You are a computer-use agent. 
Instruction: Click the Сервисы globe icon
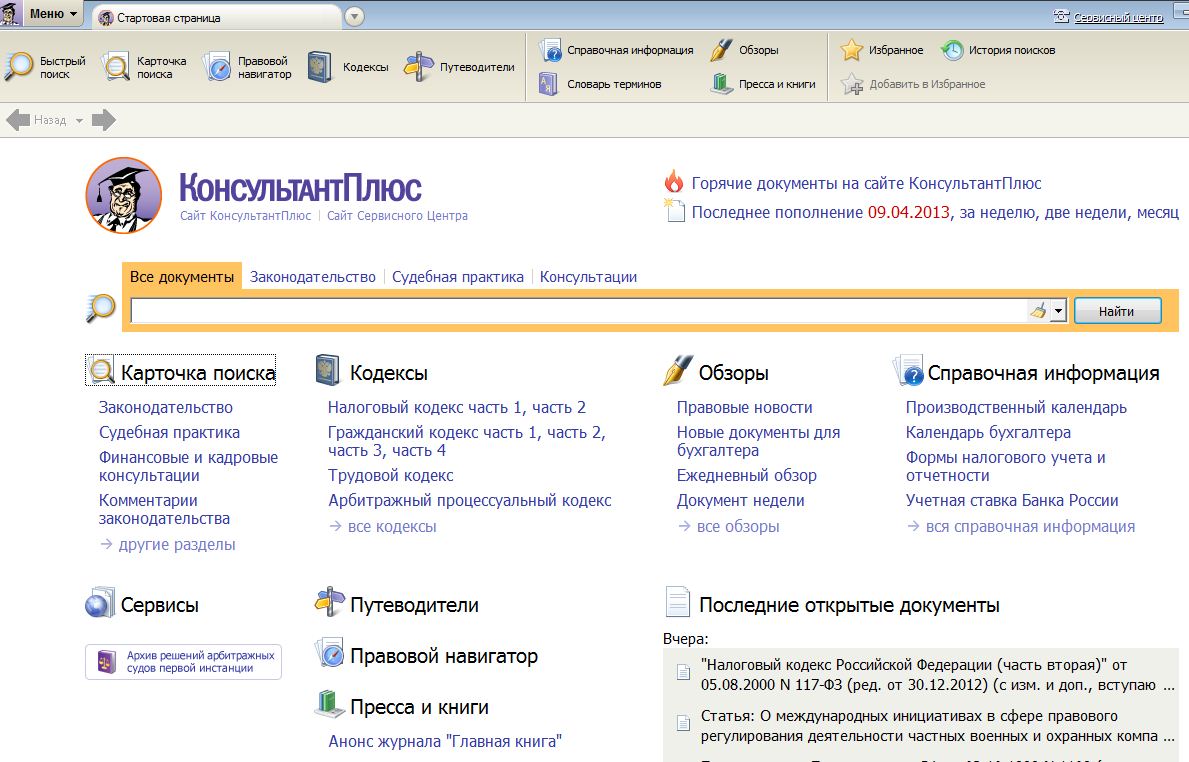pyautogui.click(x=99, y=604)
